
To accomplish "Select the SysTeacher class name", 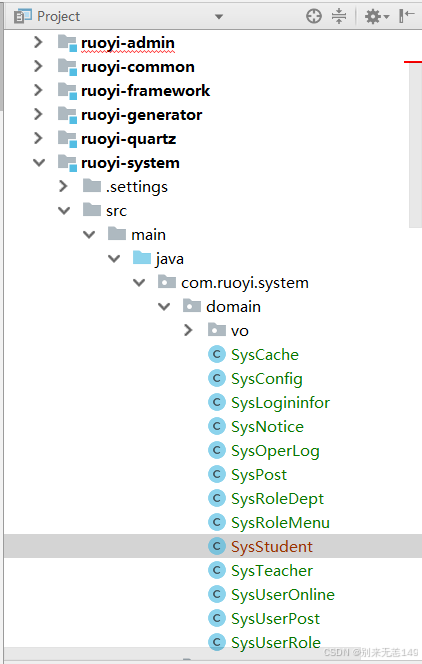I will [x=272, y=571].
